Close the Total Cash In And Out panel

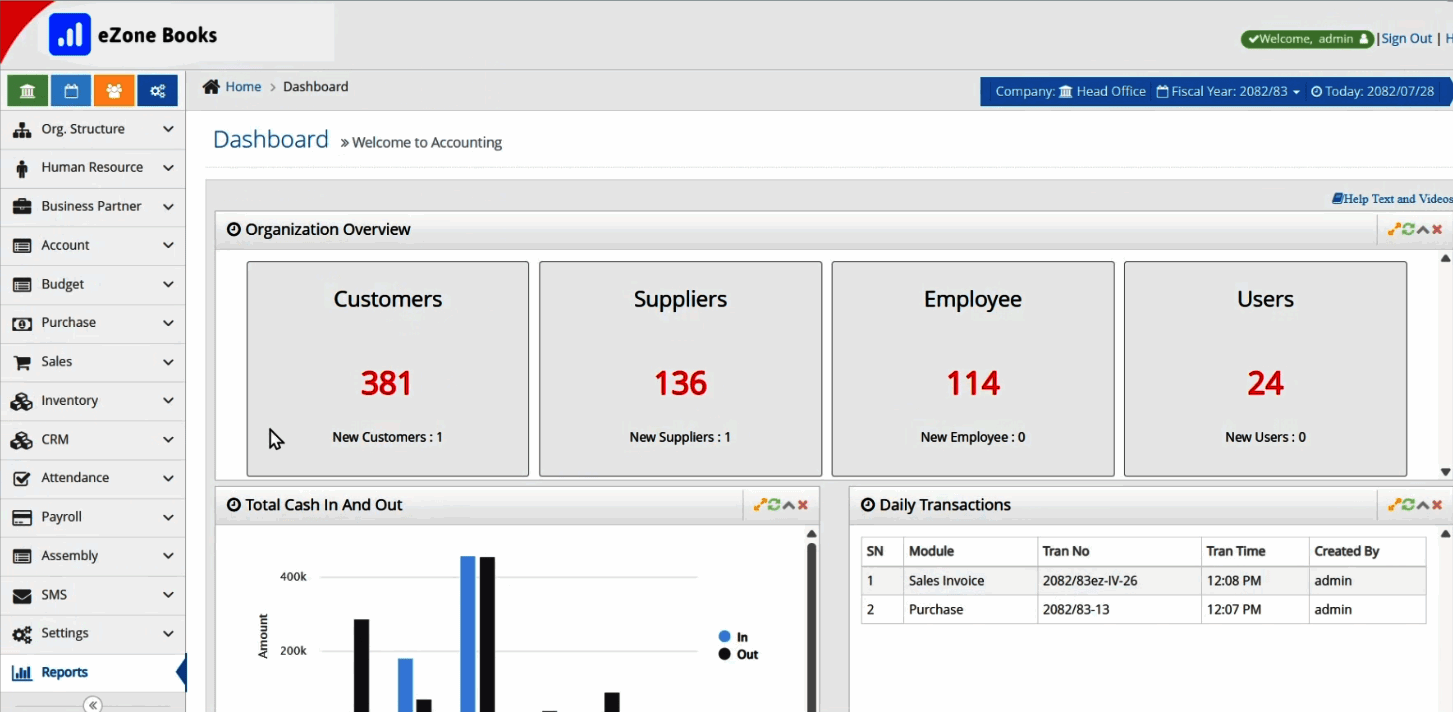pyautogui.click(x=803, y=505)
